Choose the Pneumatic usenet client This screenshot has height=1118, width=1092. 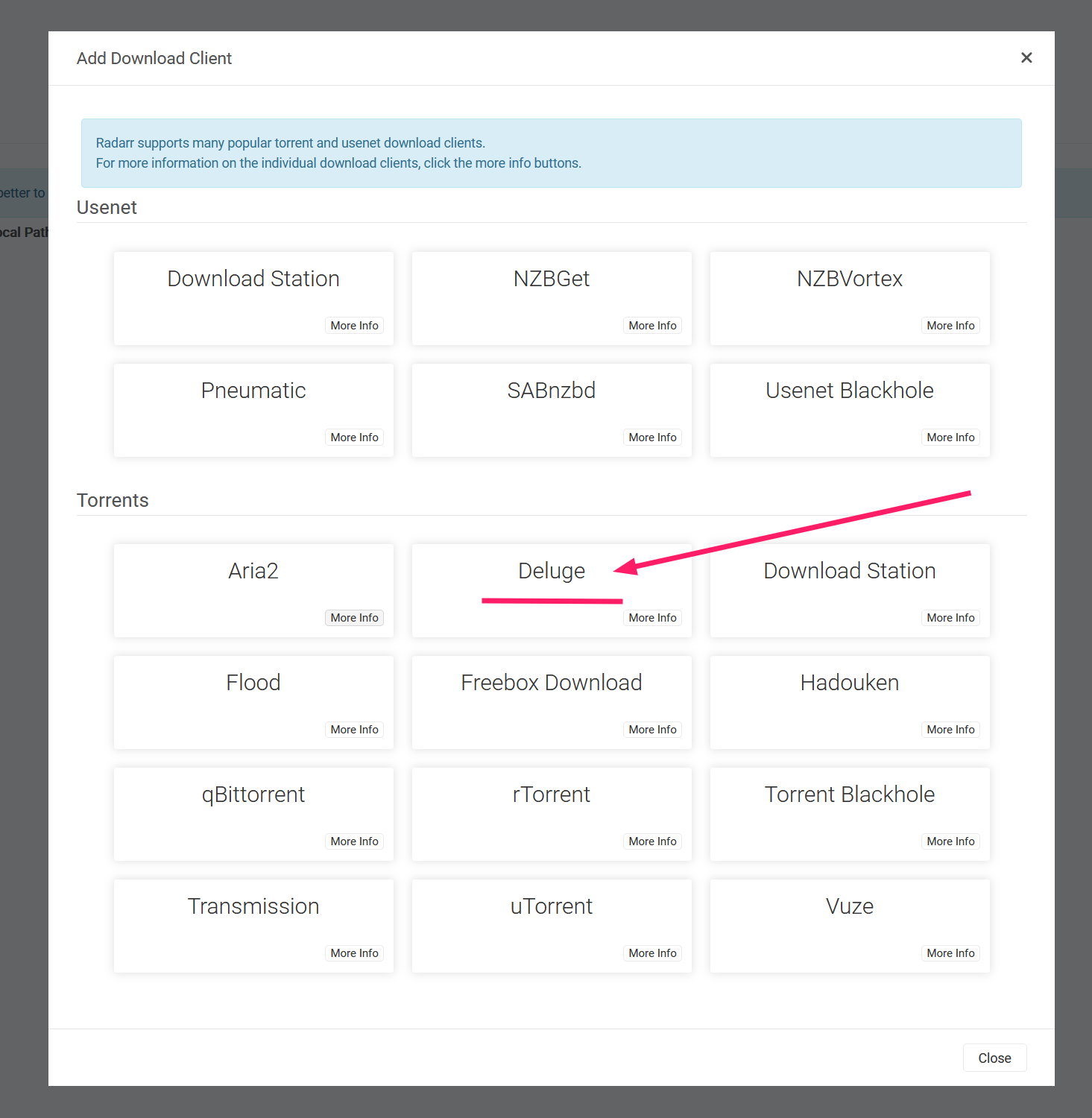point(253,392)
